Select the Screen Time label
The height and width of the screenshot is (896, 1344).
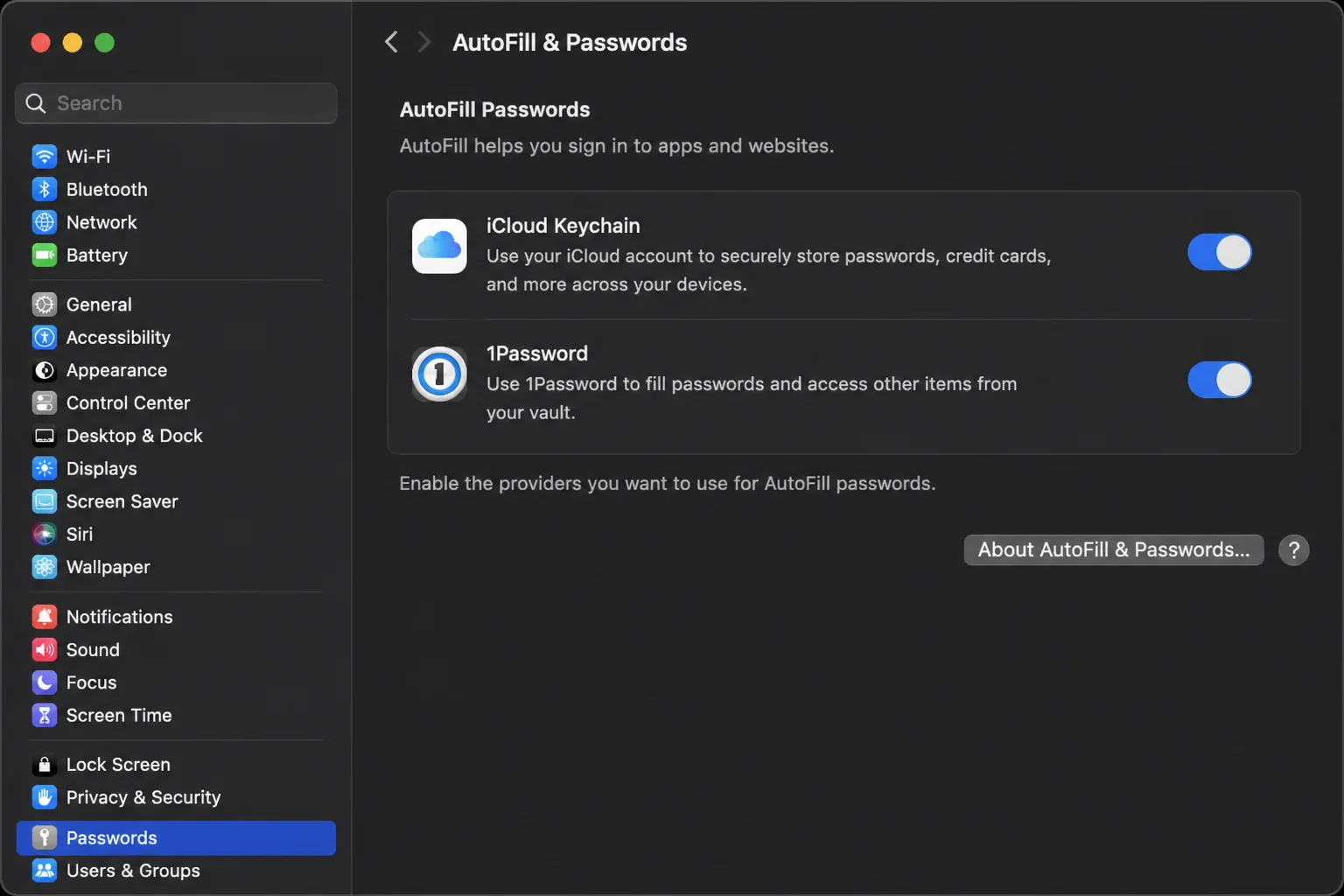coord(119,715)
